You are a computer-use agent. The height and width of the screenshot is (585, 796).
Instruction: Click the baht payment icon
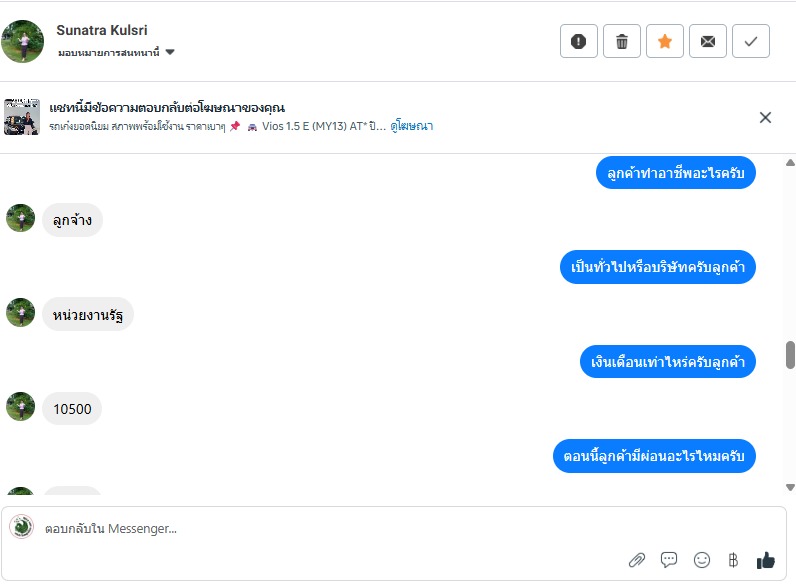coord(733,560)
